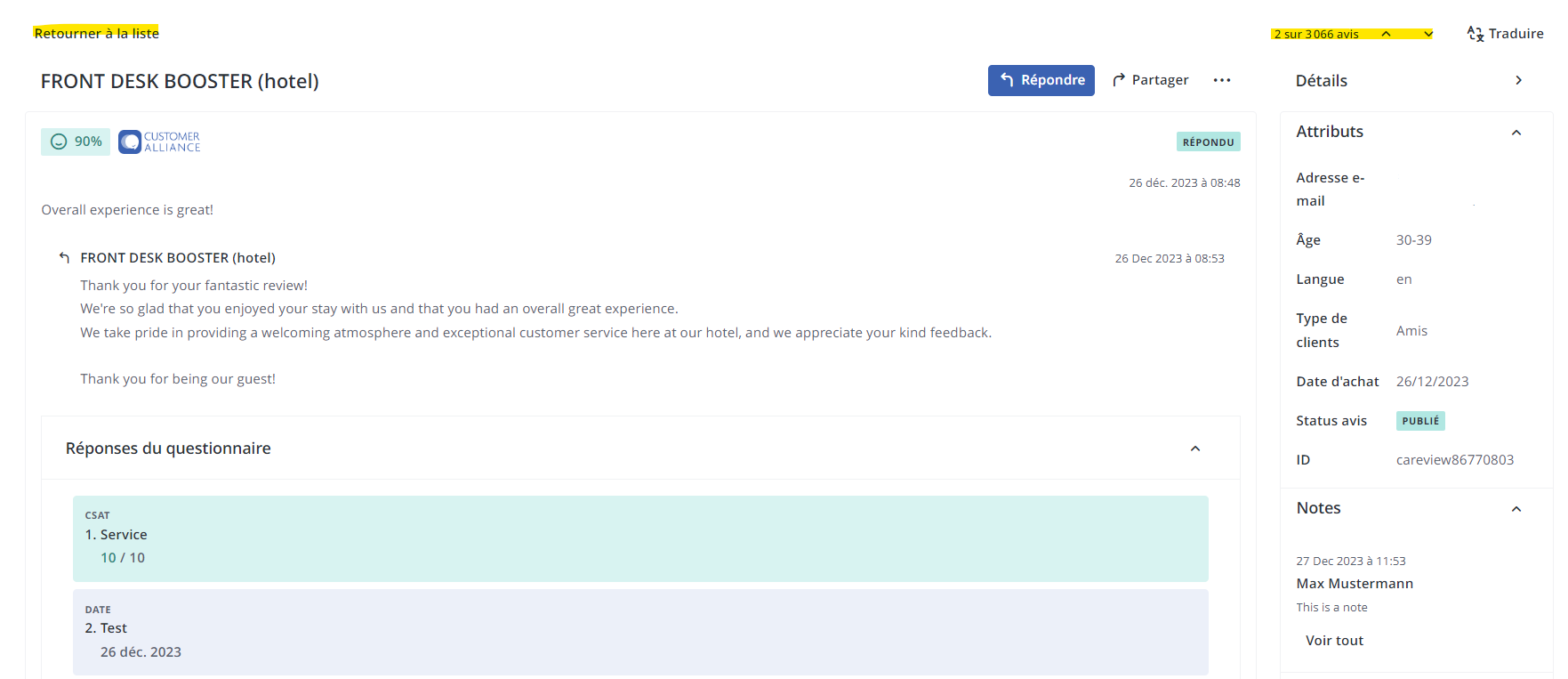Screen dimensions: 1568x679
Task: Click the note timestamp 27 Dec 2023 à 11:53
Action: click(1351, 561)
